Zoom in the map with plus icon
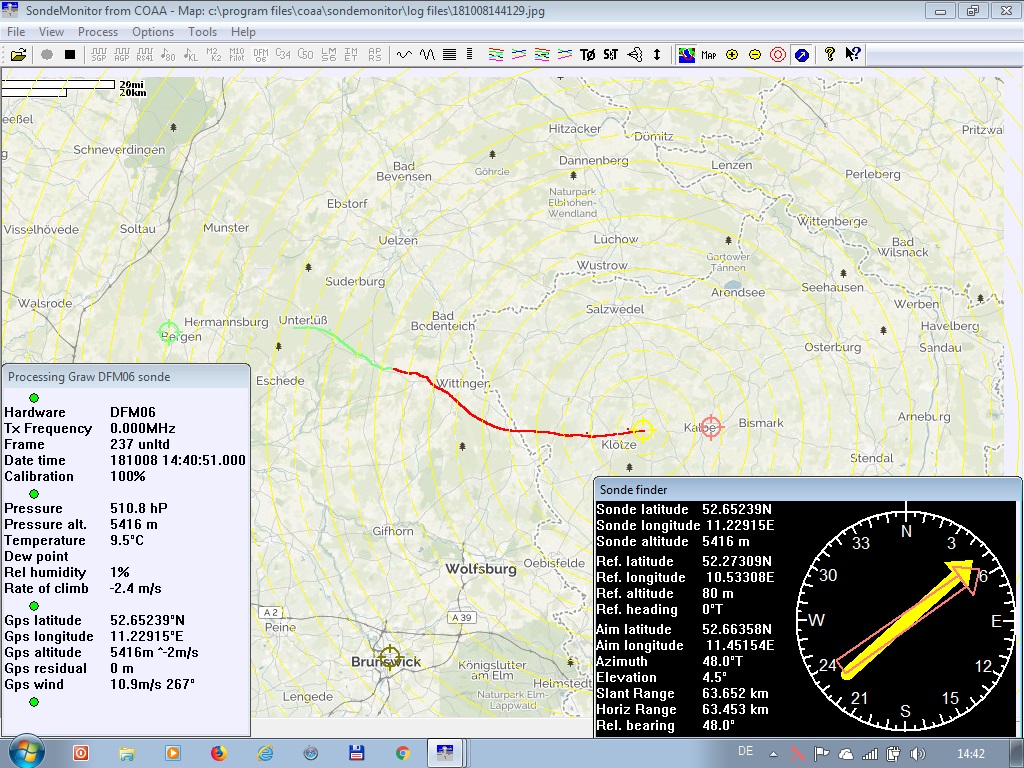This screenshot has width=1024, height=768. tap(732, 55)
